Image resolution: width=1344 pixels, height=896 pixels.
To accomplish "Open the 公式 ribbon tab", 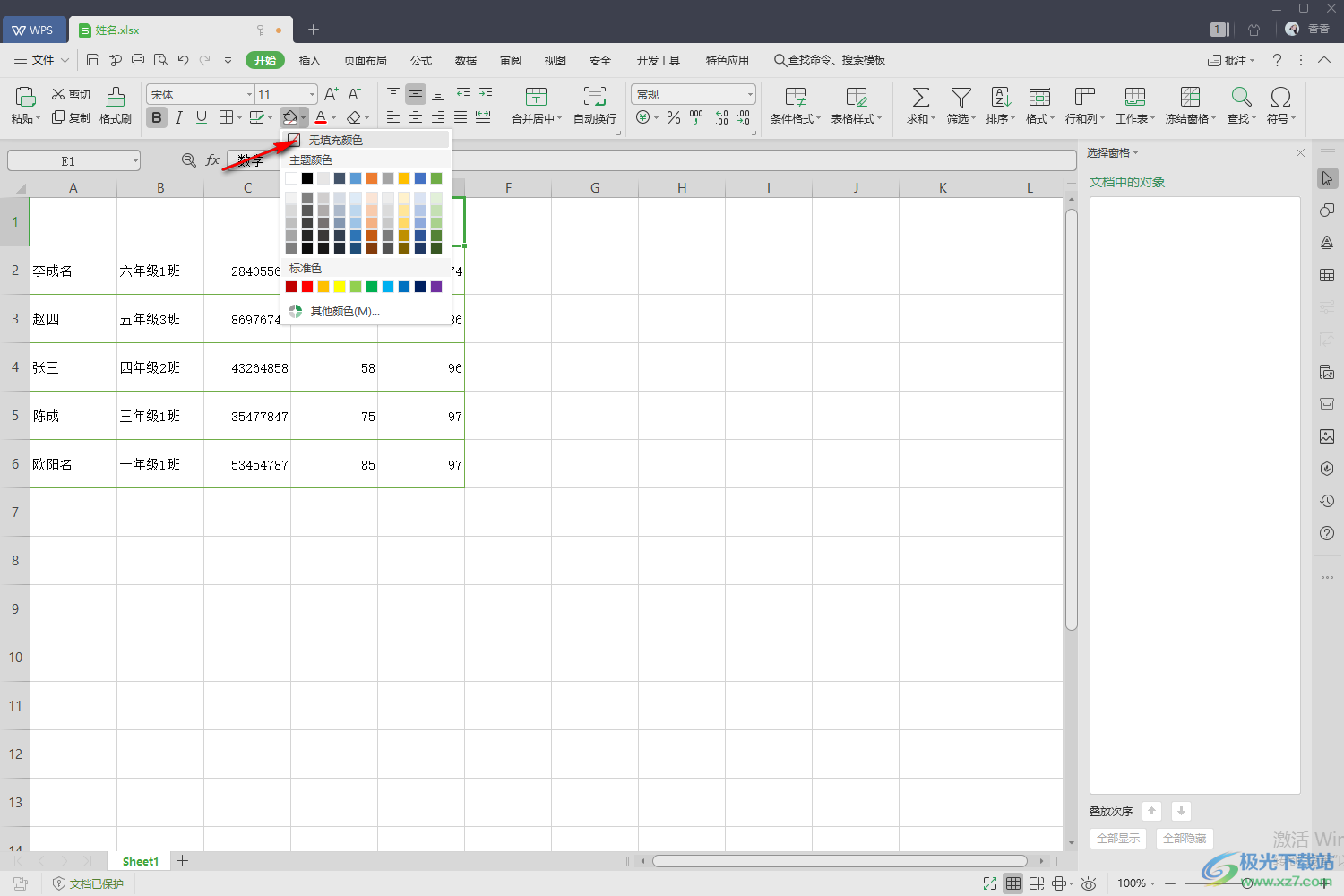I will (421, 60).
